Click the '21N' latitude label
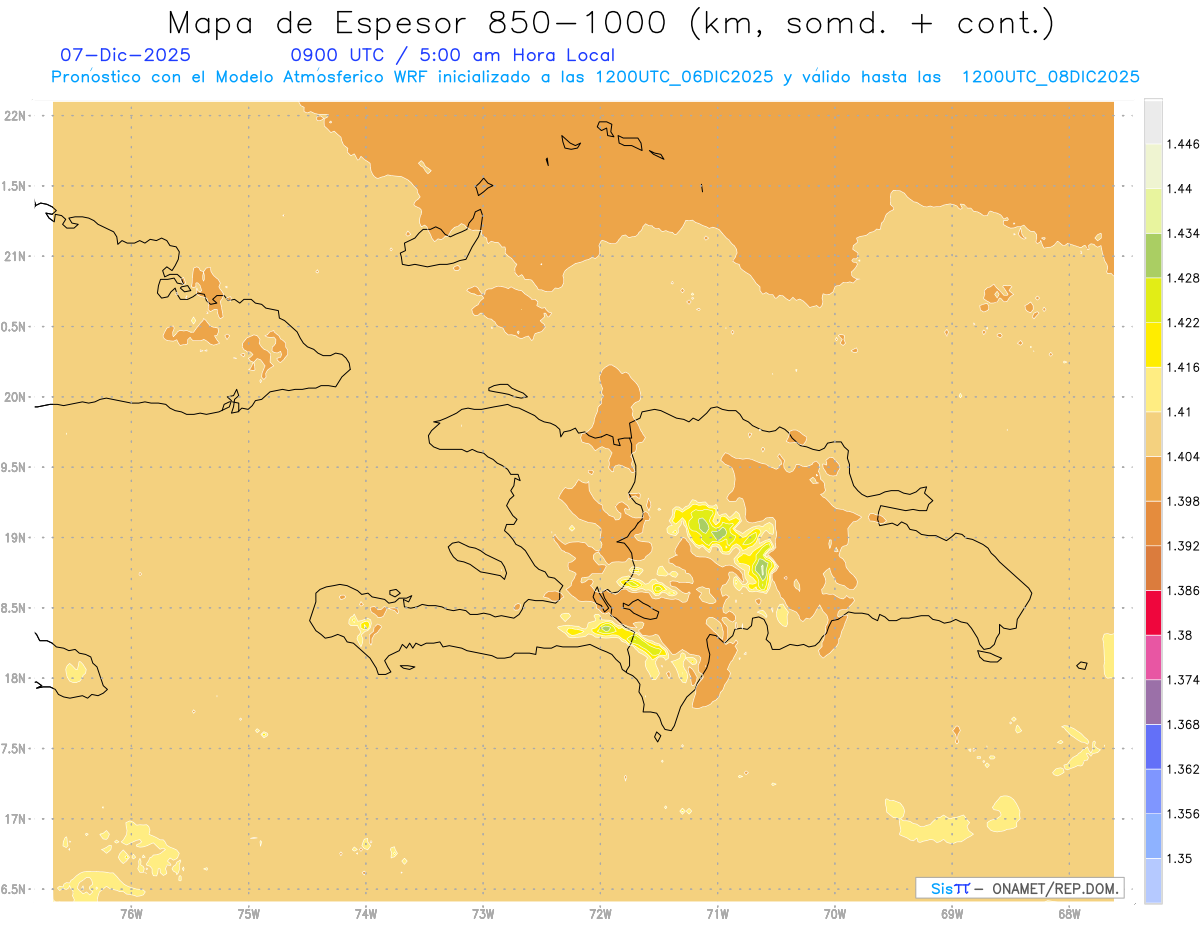The height and width of the screenshot is (927, 1200). coord(15,256)
